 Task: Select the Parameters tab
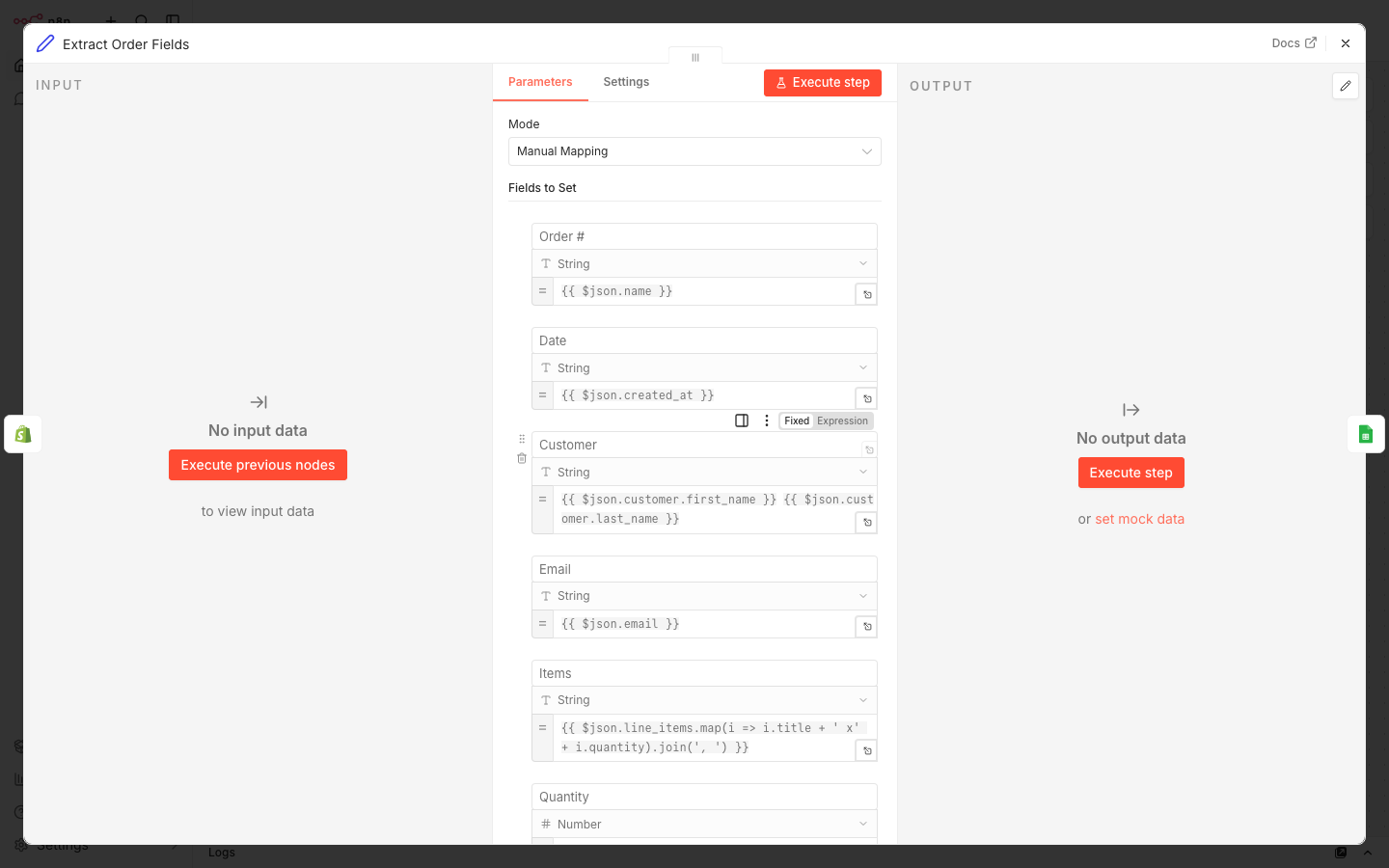point(540,82)
